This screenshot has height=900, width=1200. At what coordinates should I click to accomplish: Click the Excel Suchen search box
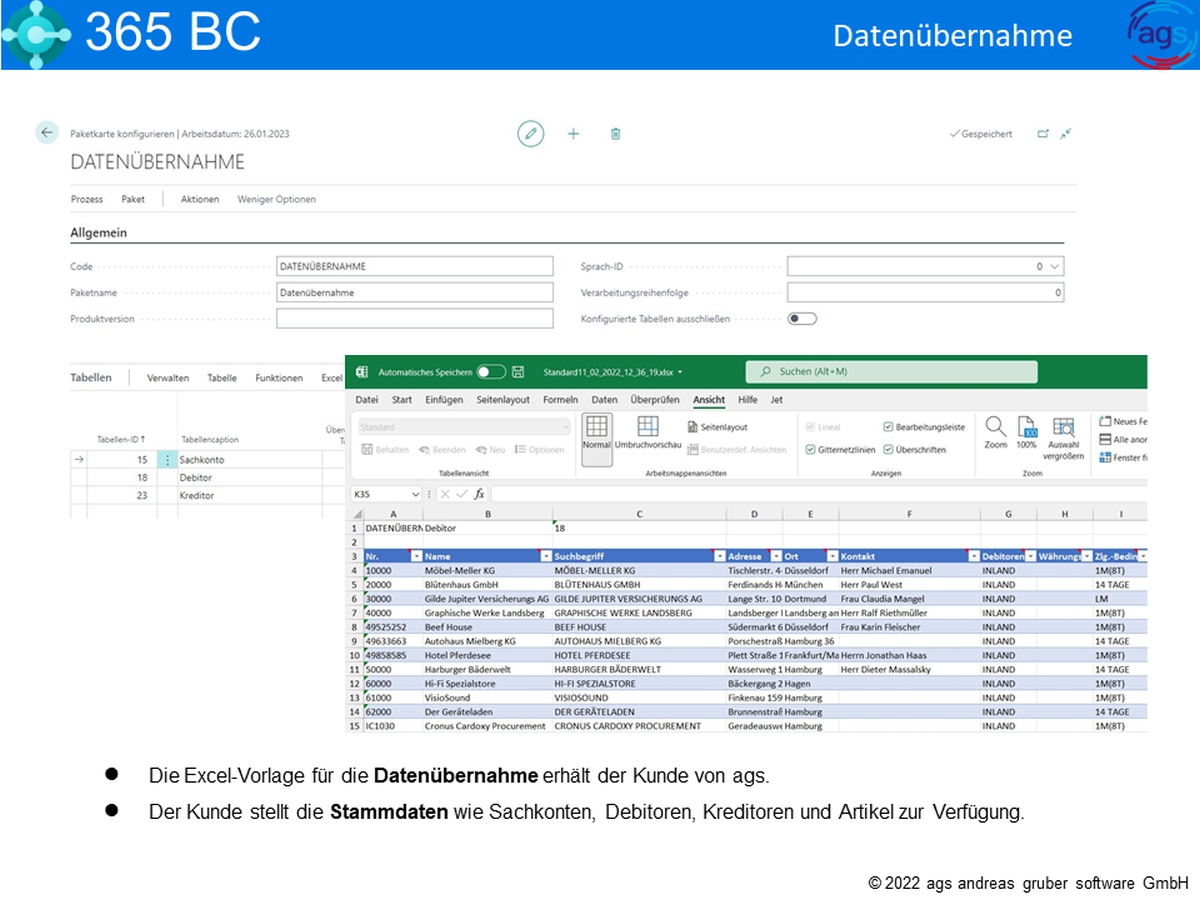click(x=891, y=372)
